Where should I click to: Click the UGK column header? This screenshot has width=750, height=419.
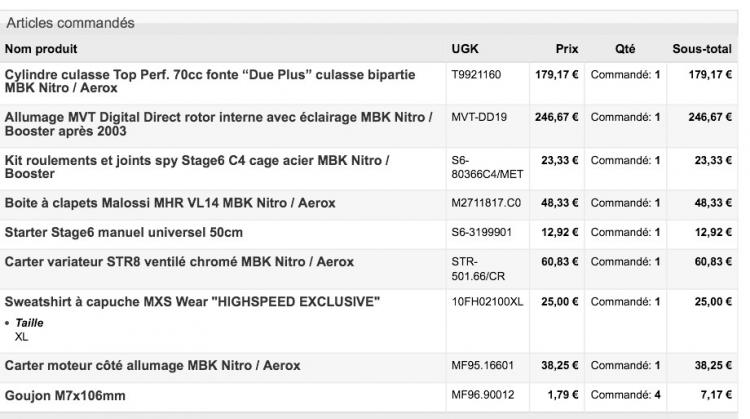click(x=465, y=49)
